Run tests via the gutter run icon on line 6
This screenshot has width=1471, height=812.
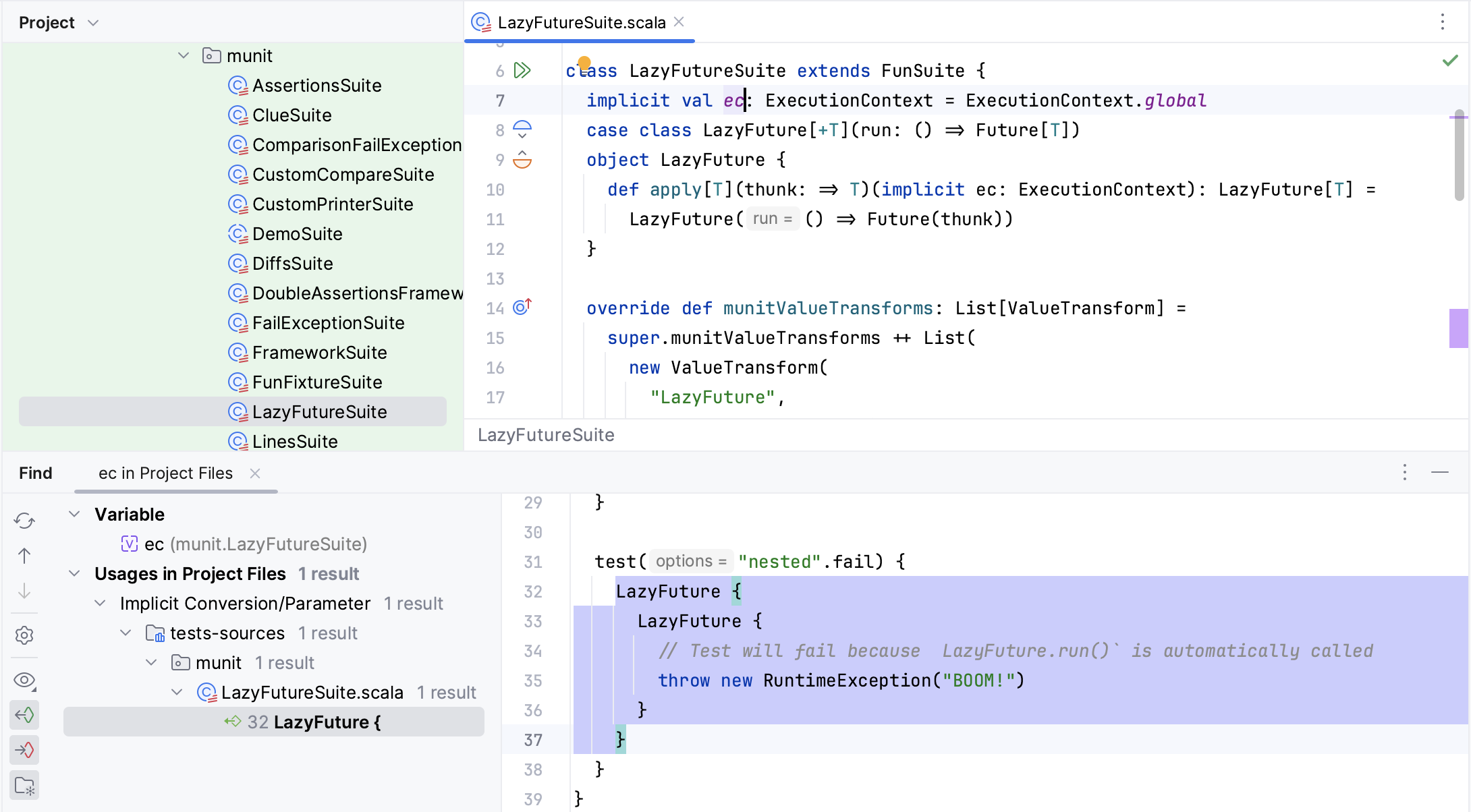pyautogui.click(x=521, y=69)
